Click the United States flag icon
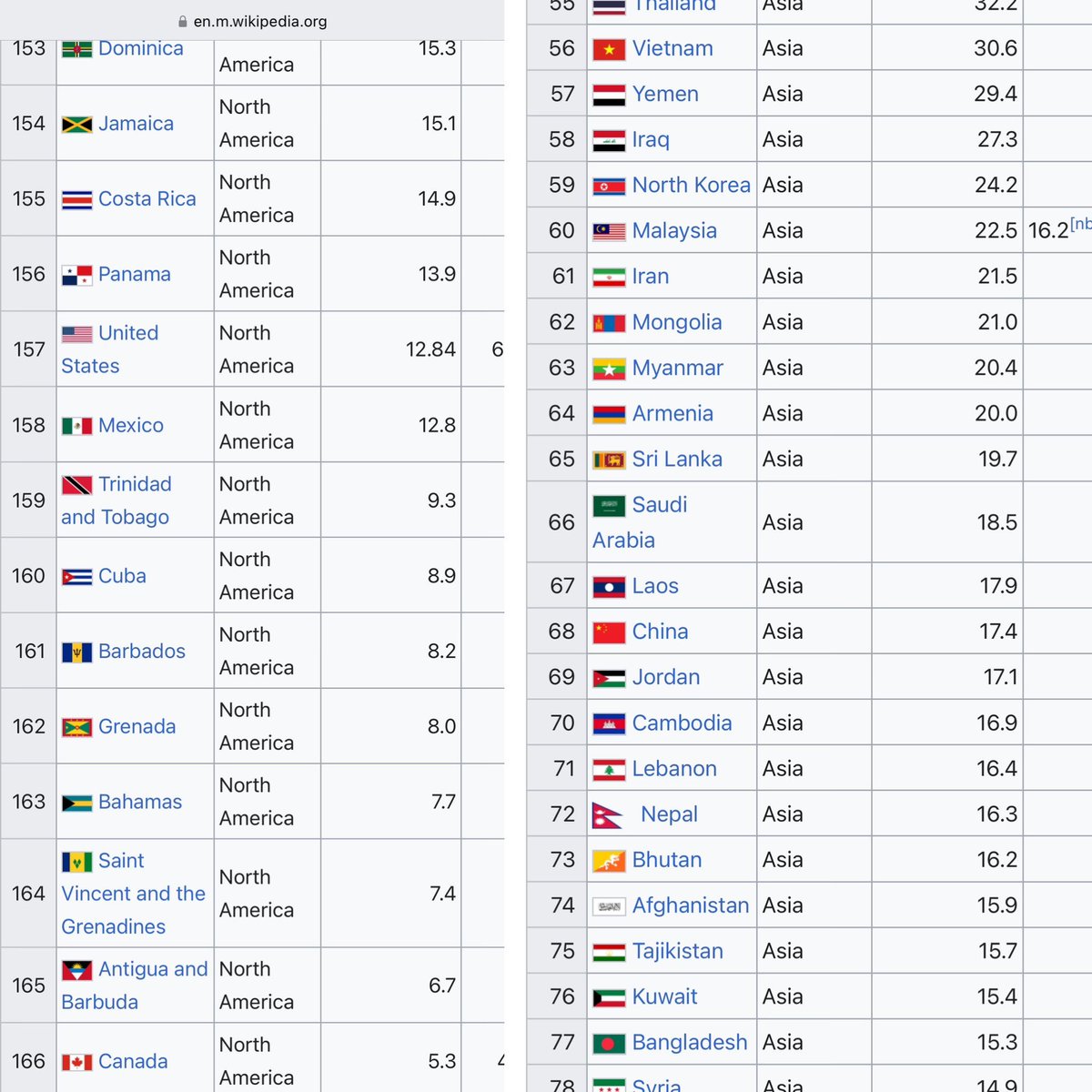 (x=77, y=333)
